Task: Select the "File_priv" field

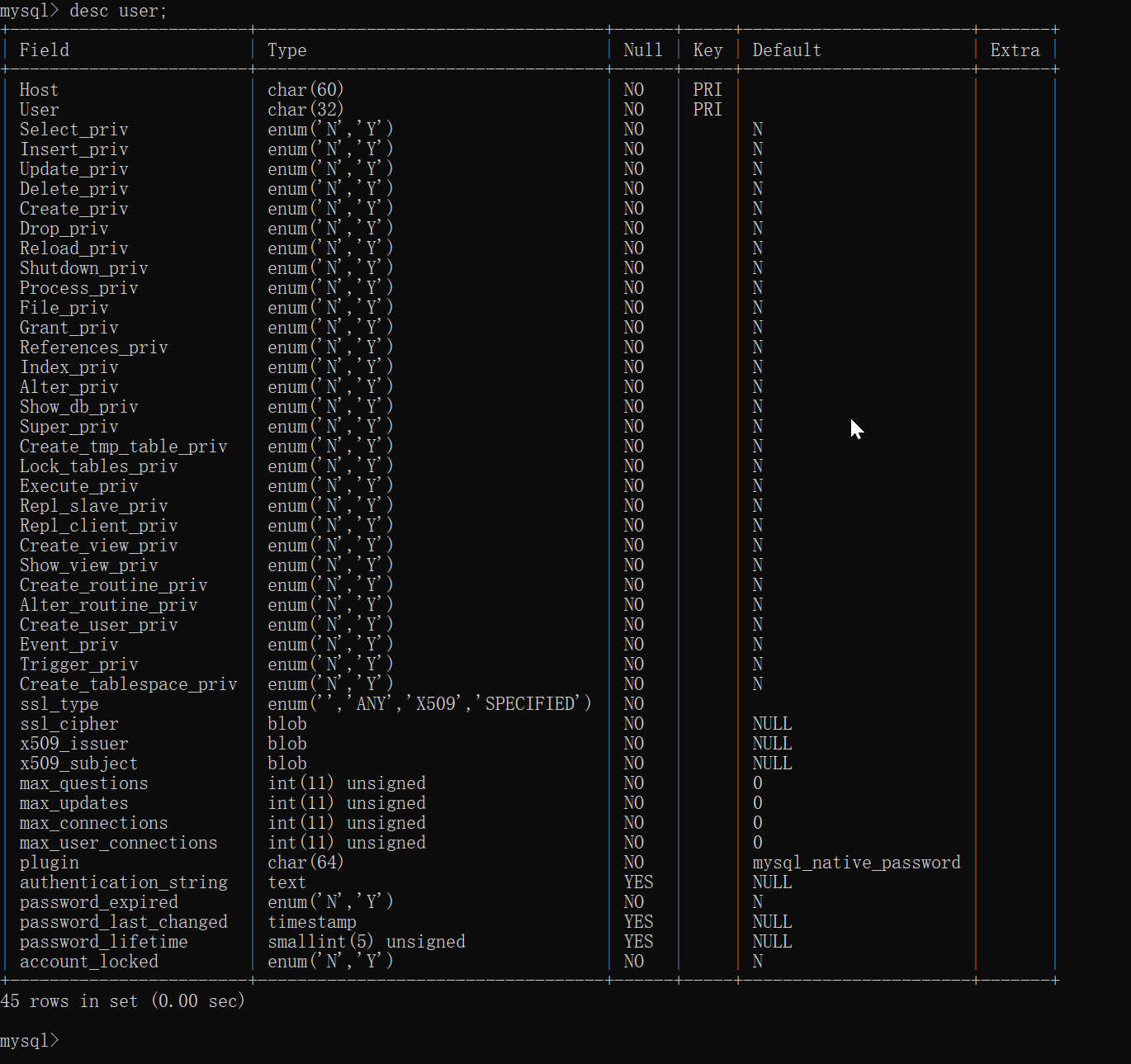Action: coord(64,308)
